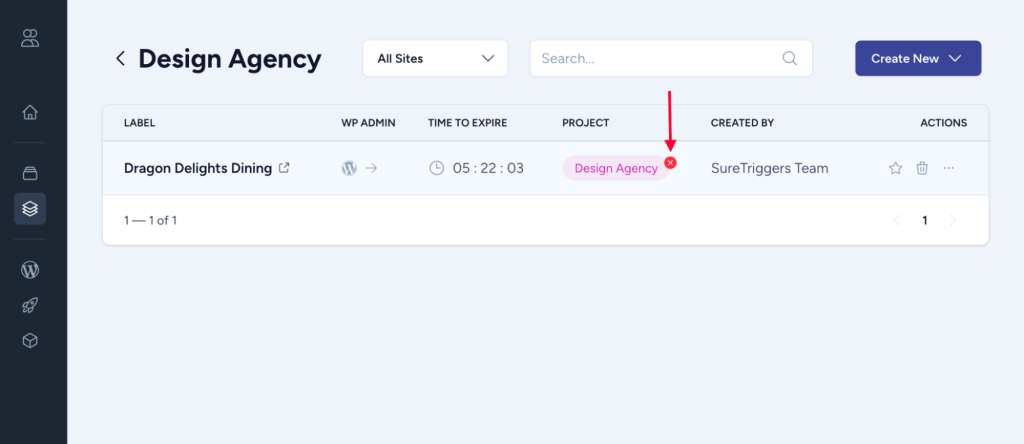This screenshot has width=1024, height=444.
Task: Click the Design Agency project badge
Action: tap(615, 168)
